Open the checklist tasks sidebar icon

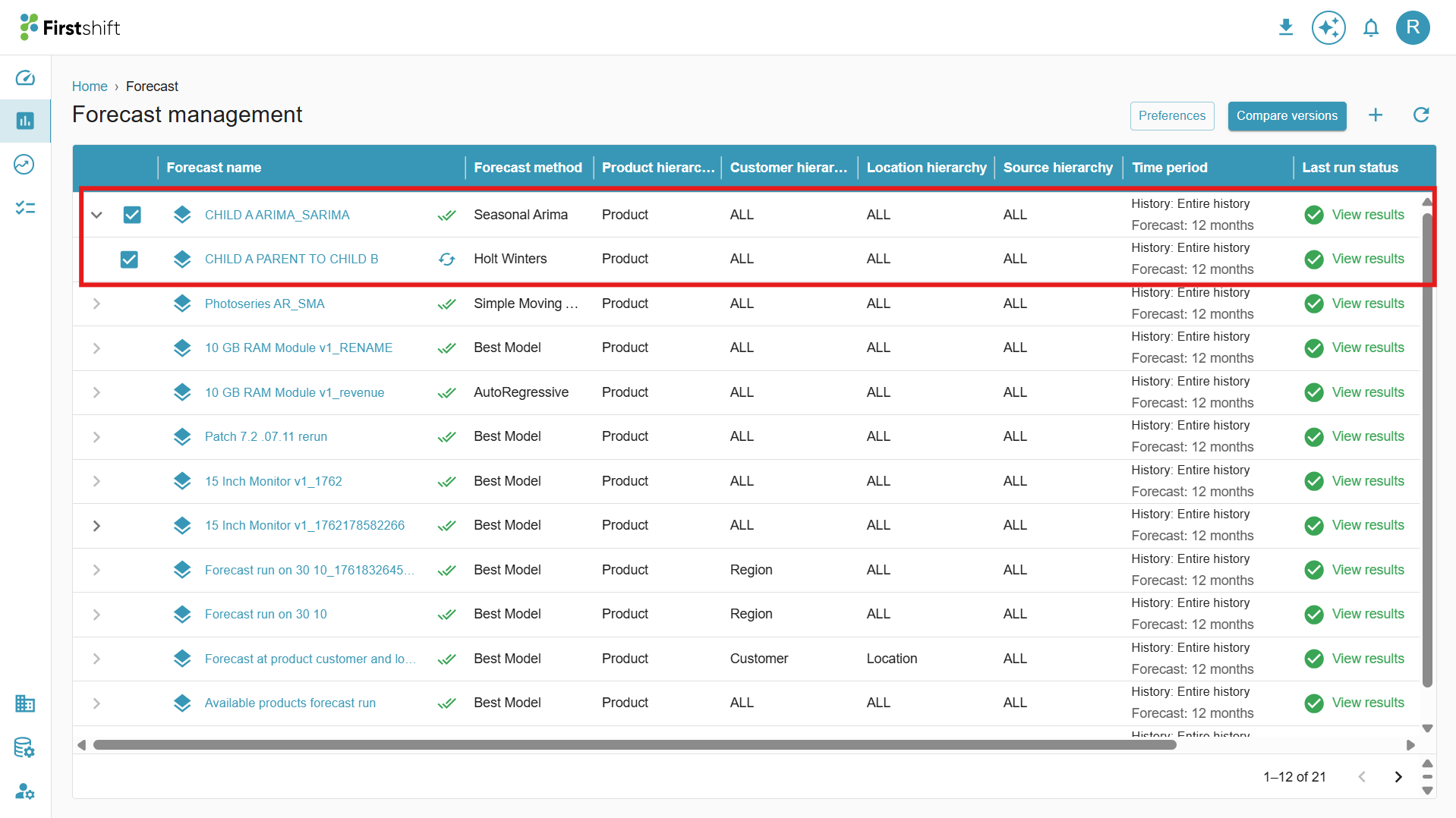pyautogui.click(x=25, y=207)
